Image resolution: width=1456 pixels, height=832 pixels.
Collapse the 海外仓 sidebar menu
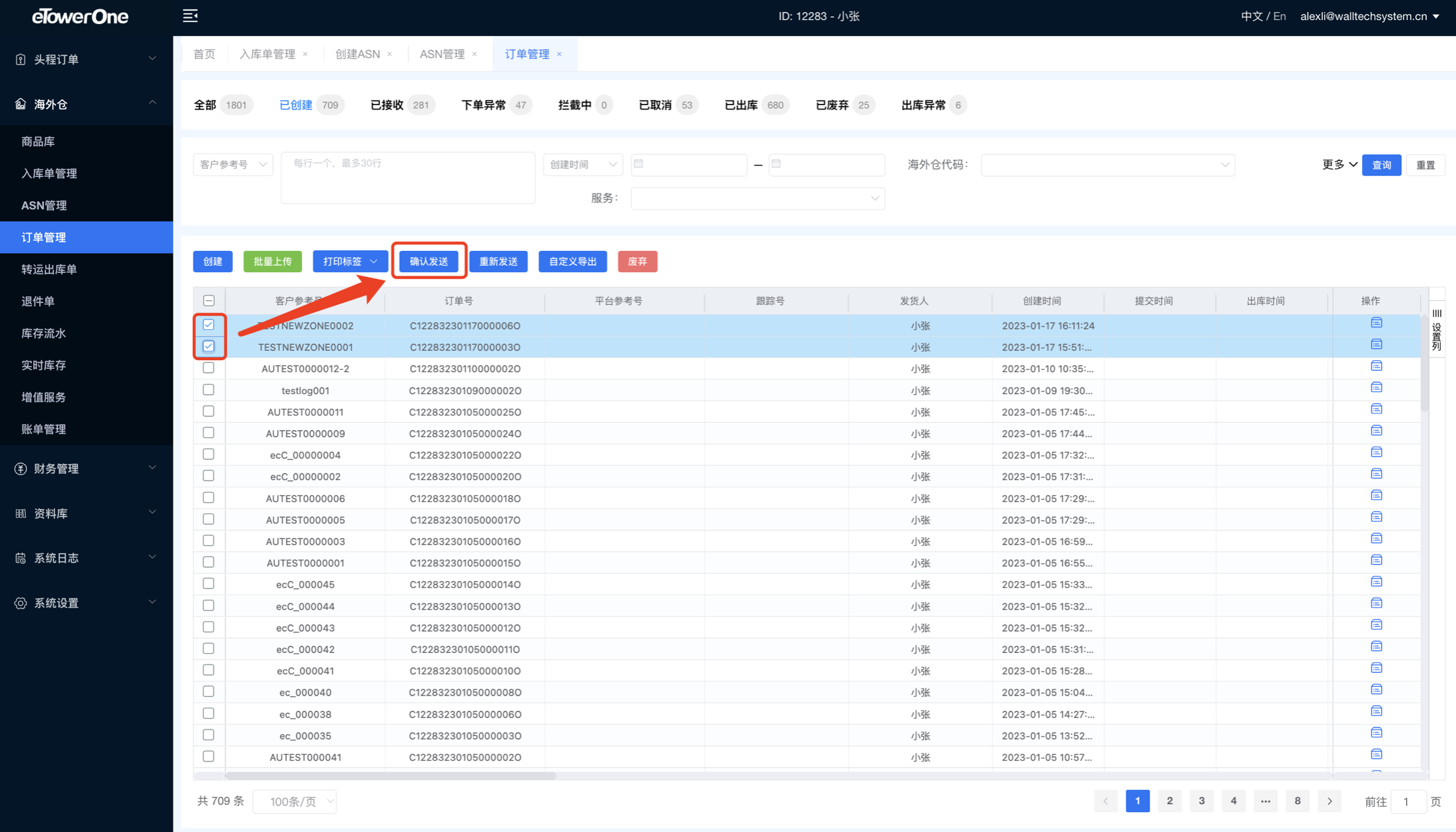87,104
